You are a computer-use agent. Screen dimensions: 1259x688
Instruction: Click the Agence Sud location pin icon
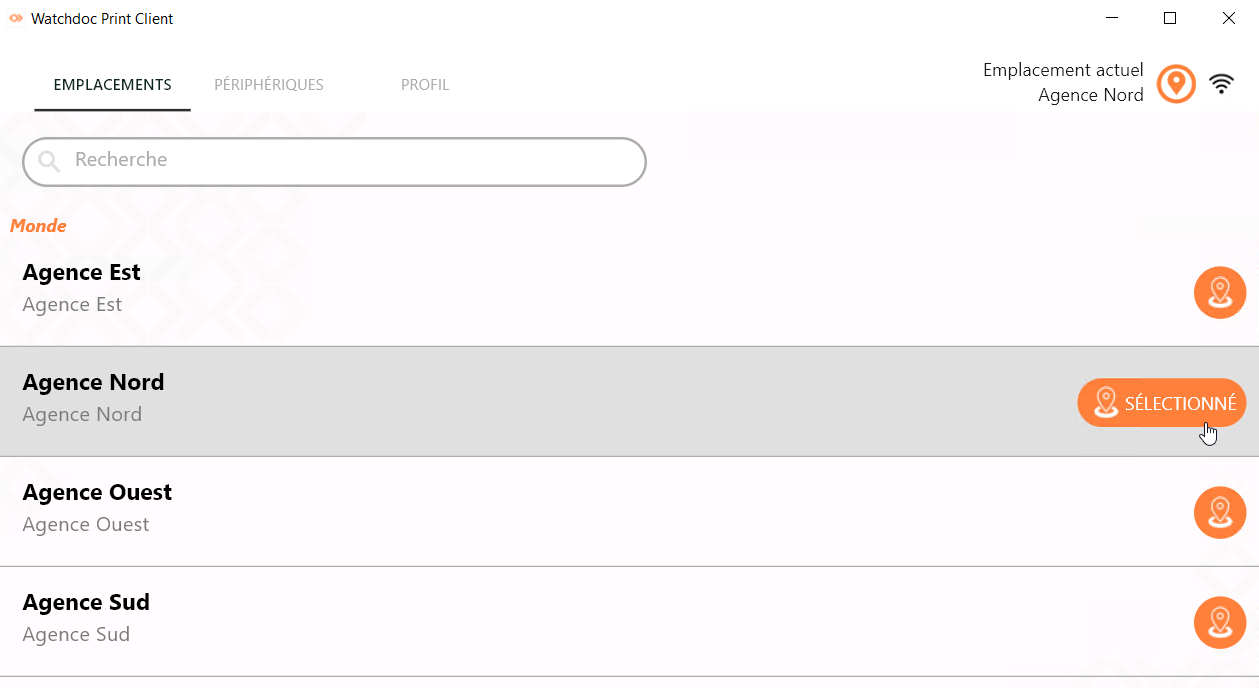click(1219, 623)
